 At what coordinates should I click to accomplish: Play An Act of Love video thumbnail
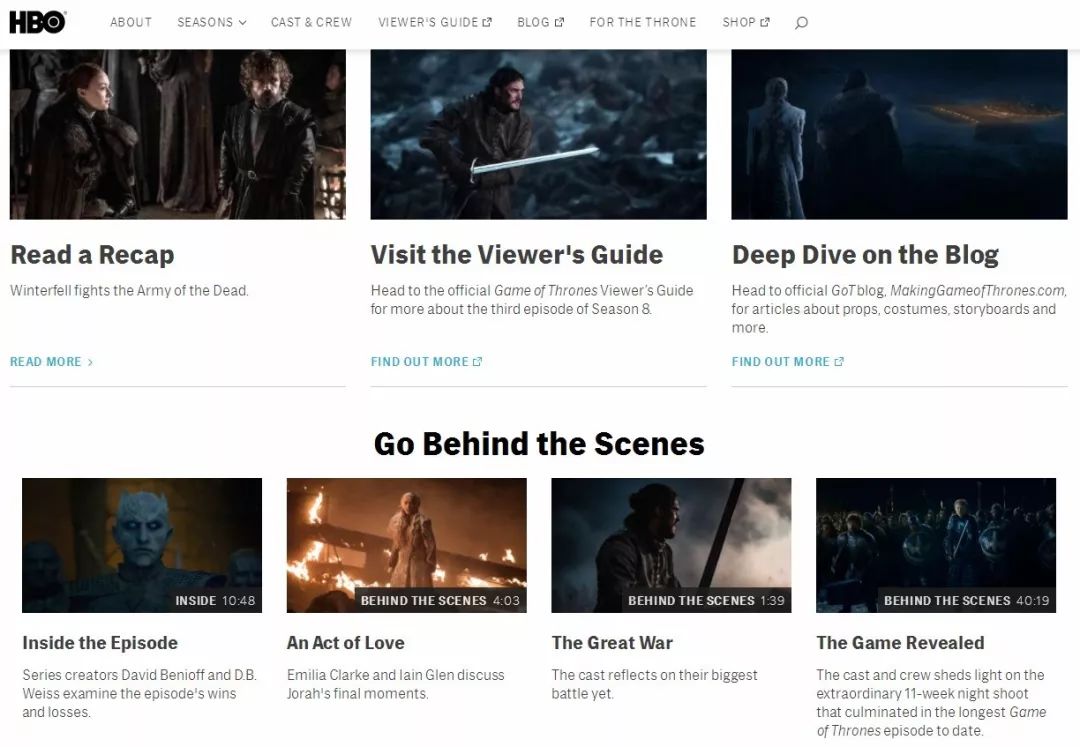(406, 545)
